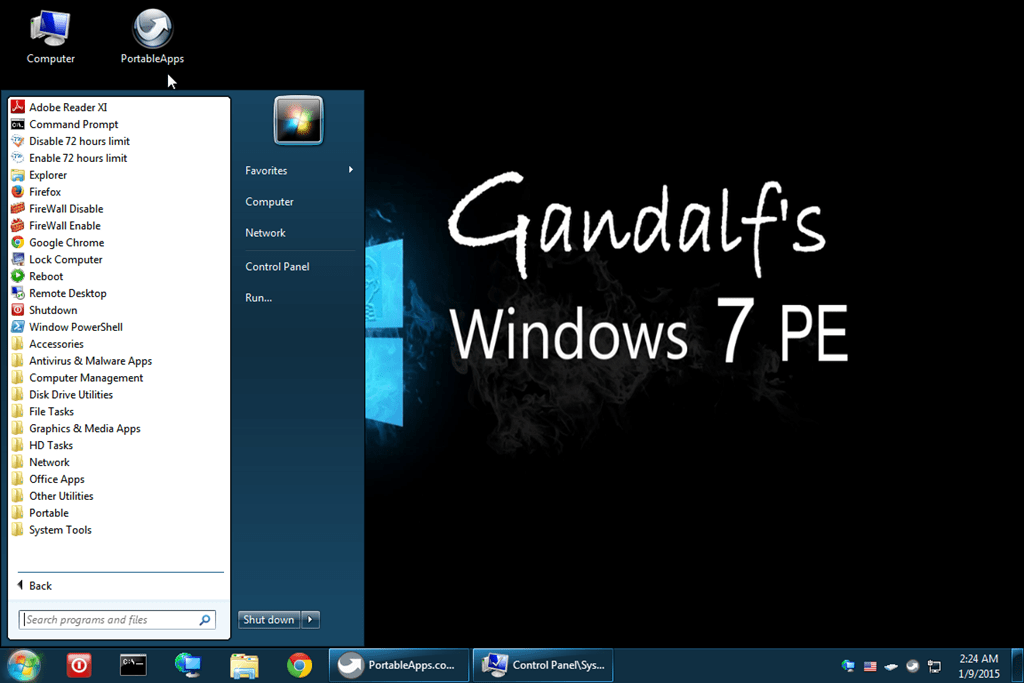Click Enable 72 hours limit entry
1024x683 pixels.
click(69, 158)
